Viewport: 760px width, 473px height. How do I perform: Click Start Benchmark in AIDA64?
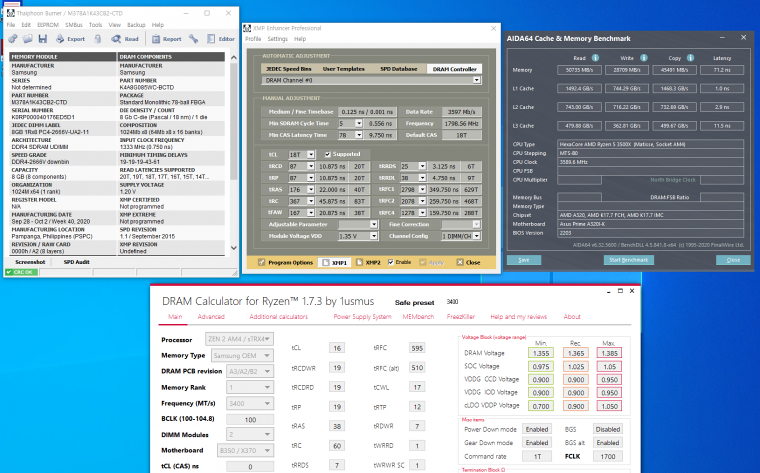pyautogui.click(x=629, y=260)
